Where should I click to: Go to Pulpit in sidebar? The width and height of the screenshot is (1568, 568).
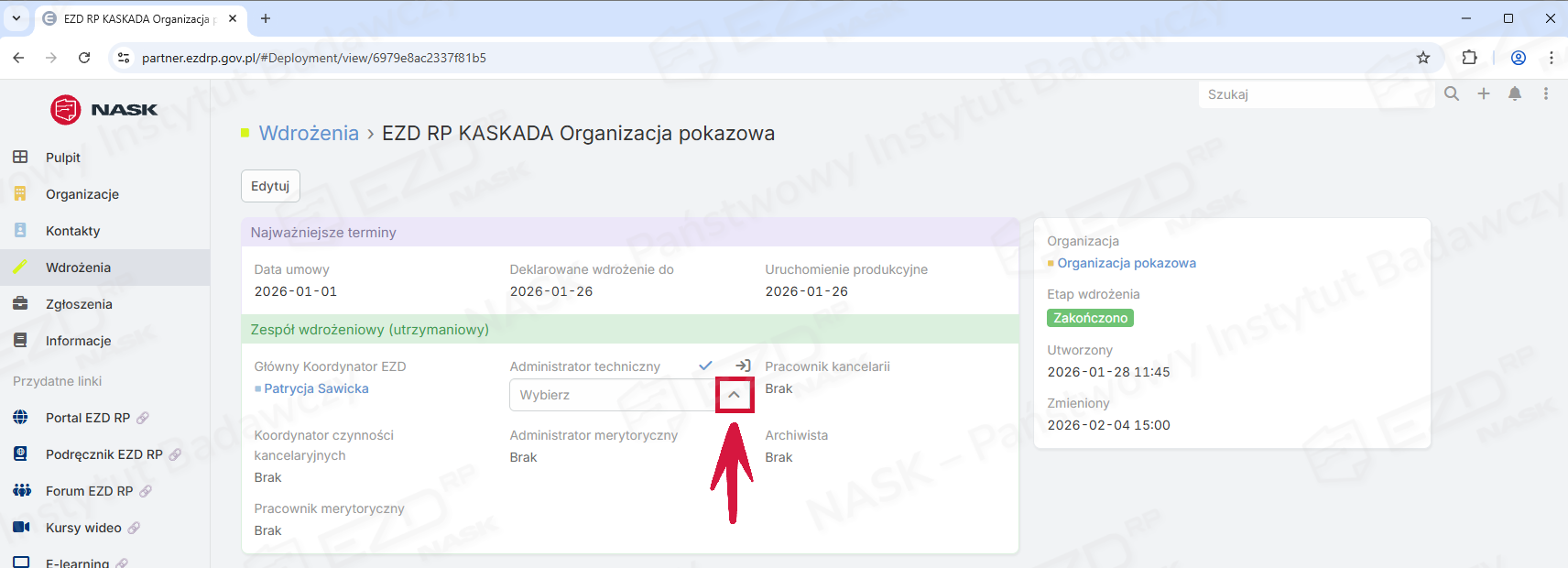63,158
